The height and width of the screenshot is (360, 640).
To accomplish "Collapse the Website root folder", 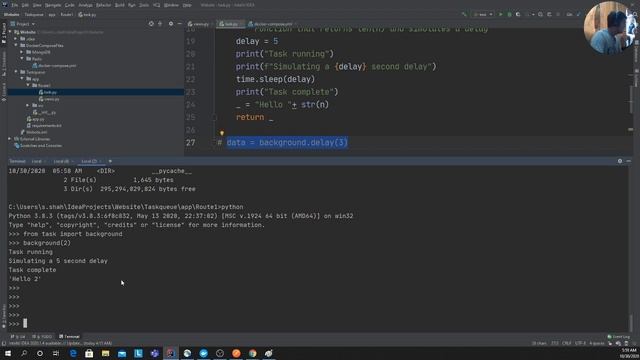I will 11,32.
